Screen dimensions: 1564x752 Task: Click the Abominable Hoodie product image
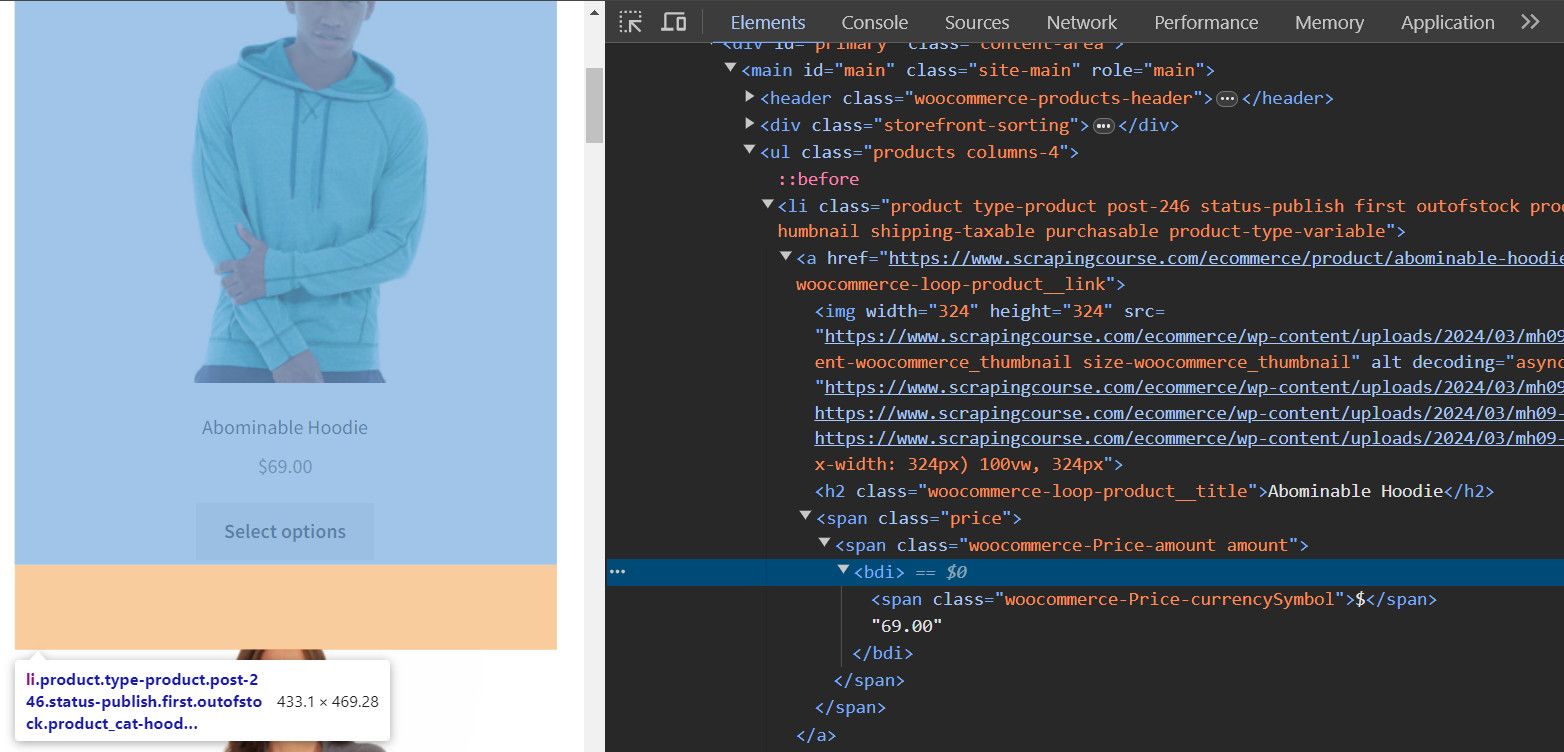(x=310, y=192)
